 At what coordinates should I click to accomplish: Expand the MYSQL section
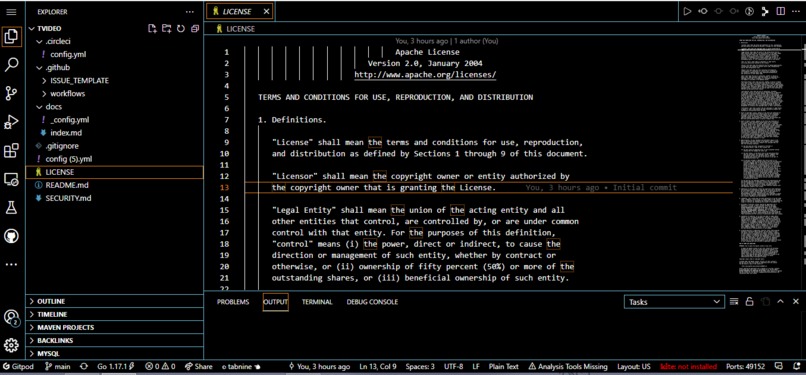tap(115, 353)
